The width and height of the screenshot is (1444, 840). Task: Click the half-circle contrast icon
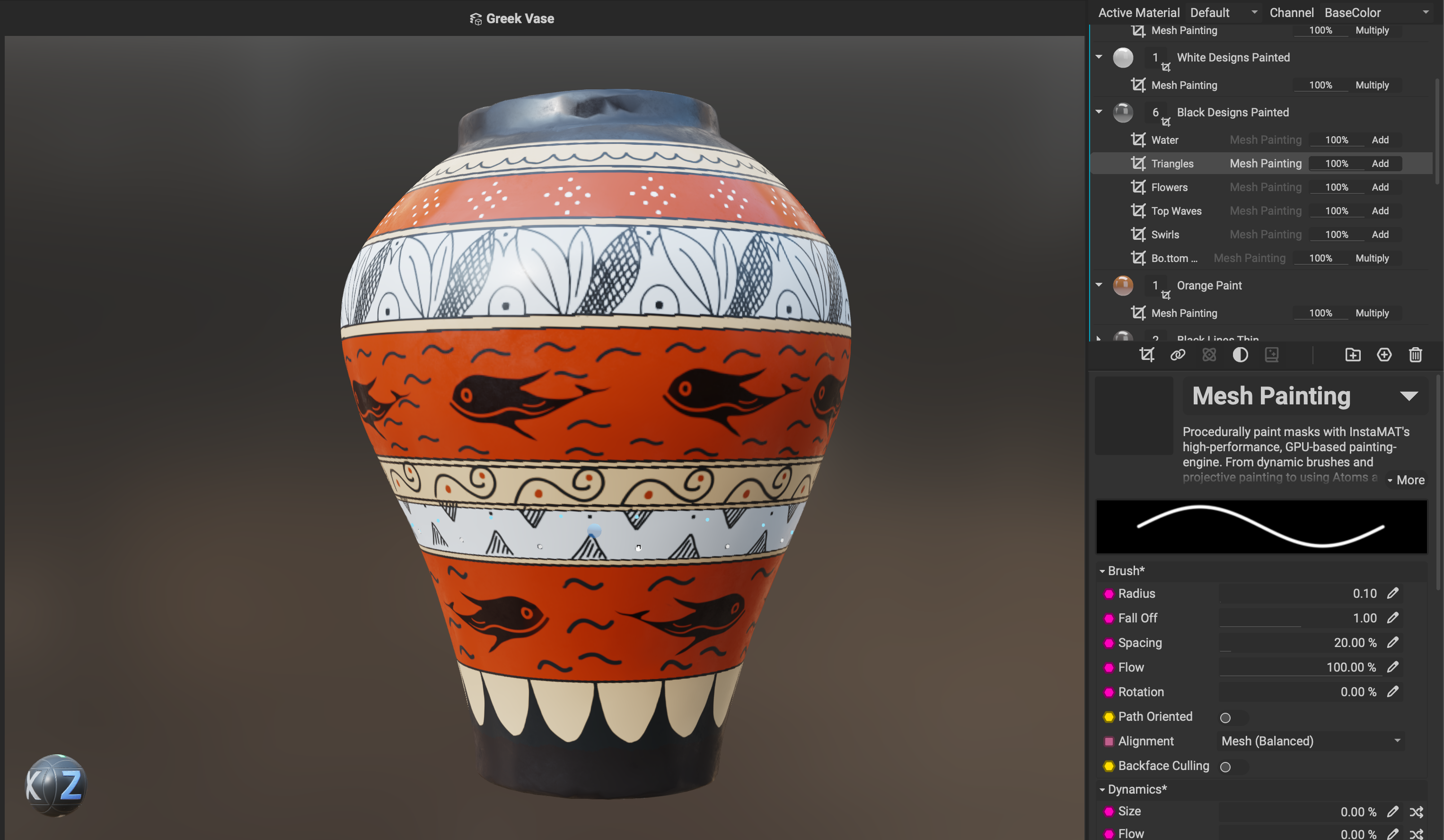tap(1240, 355)
